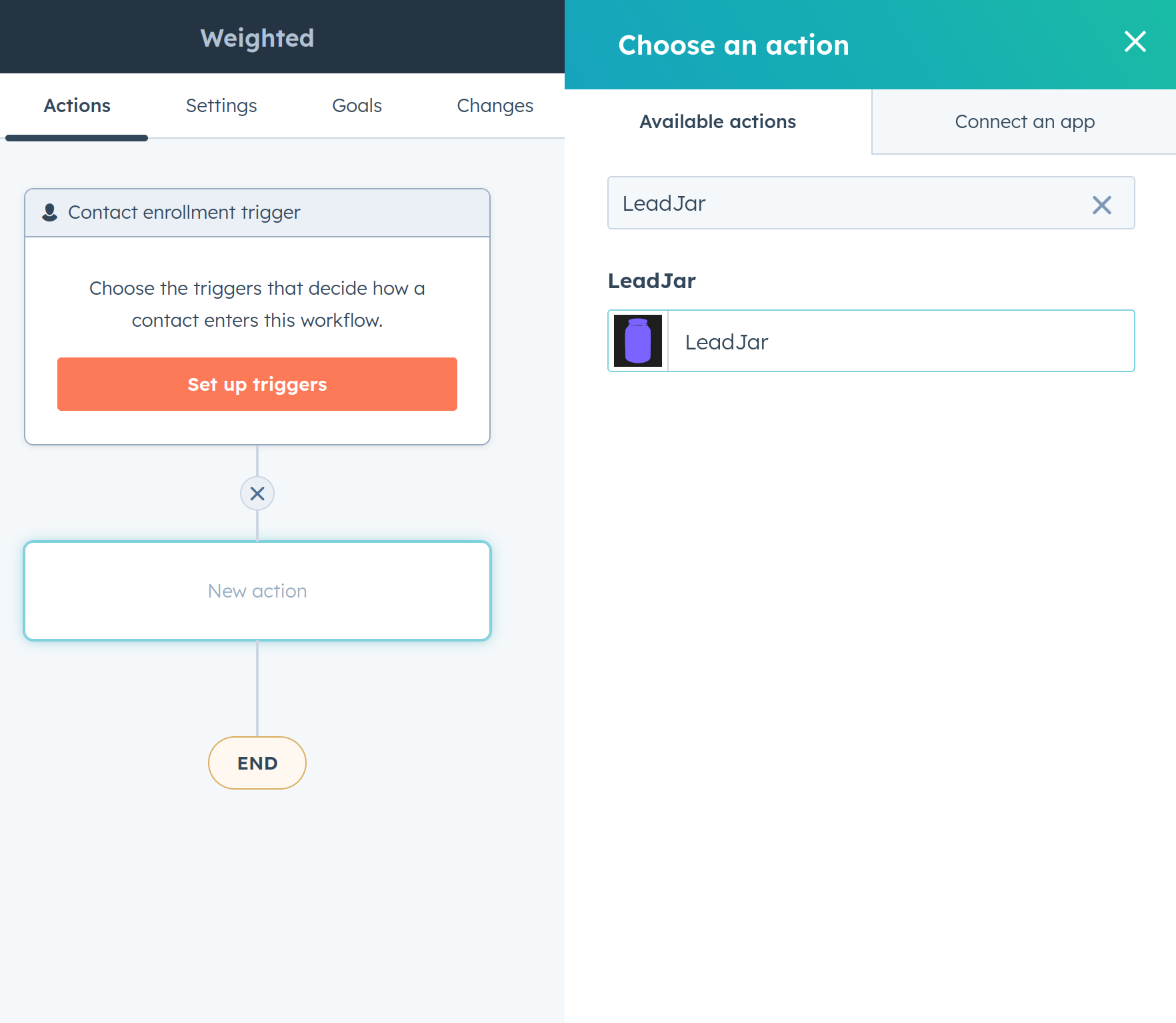Click the LeadJar section heading
Viewport: 1176px width, 1023px height.
pyautogui.click(x=651, y=280)
